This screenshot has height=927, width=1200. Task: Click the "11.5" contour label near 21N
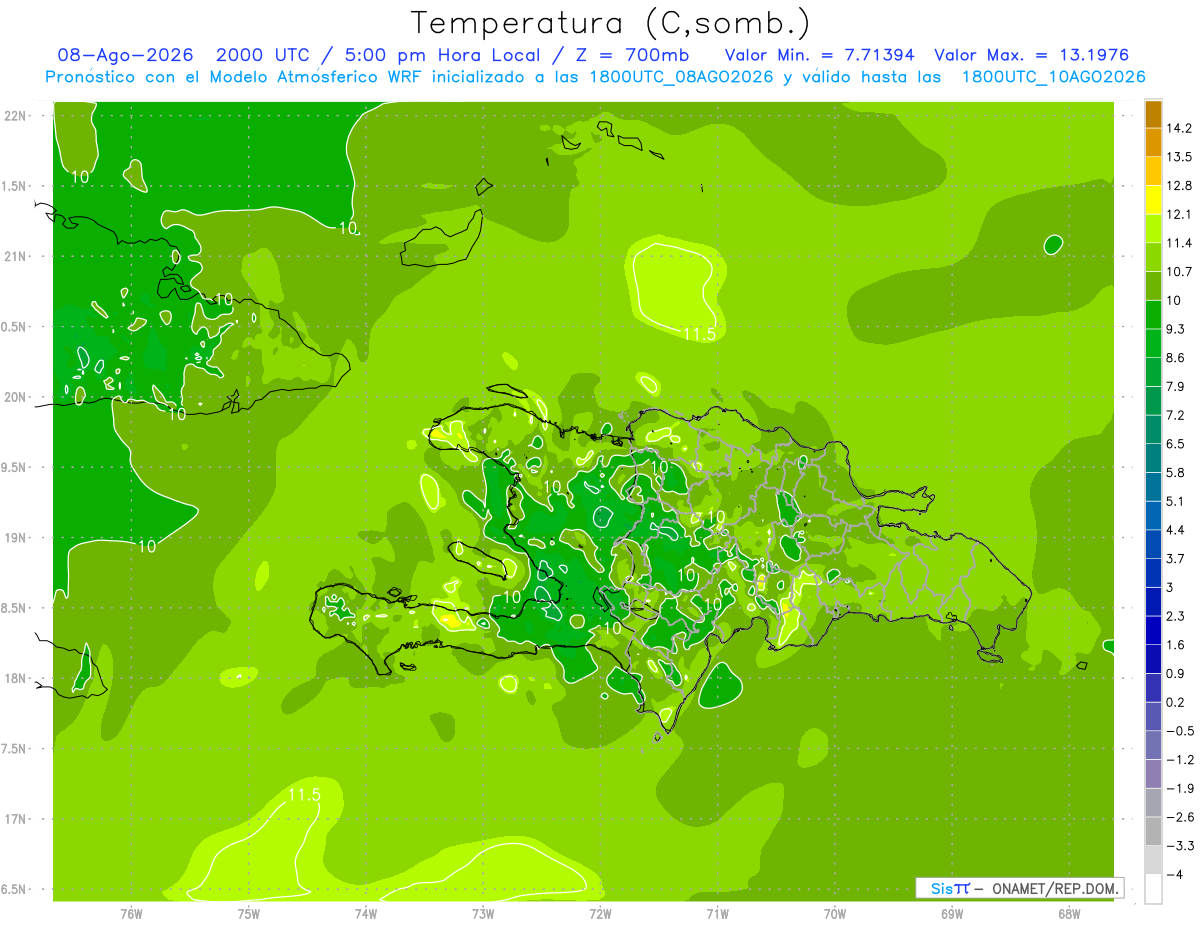[700, 333]
